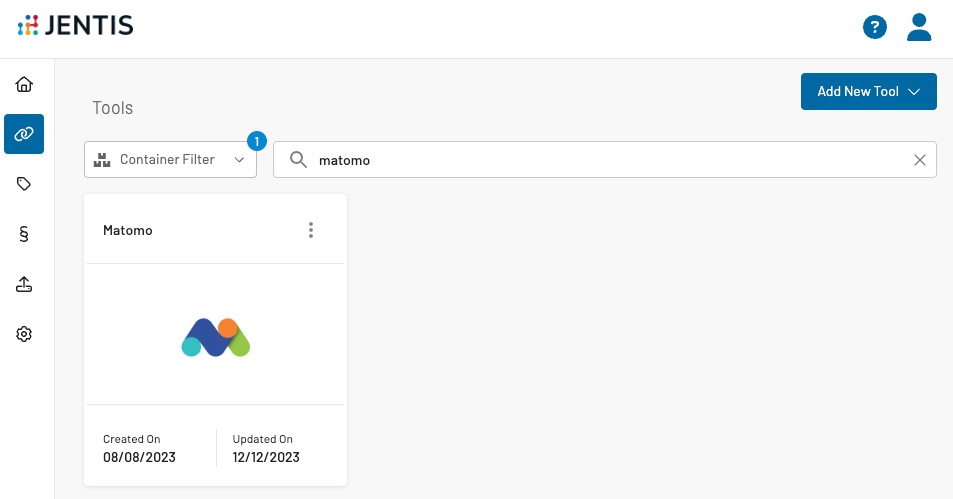Open the user profile icon

[x=919, y=27]
